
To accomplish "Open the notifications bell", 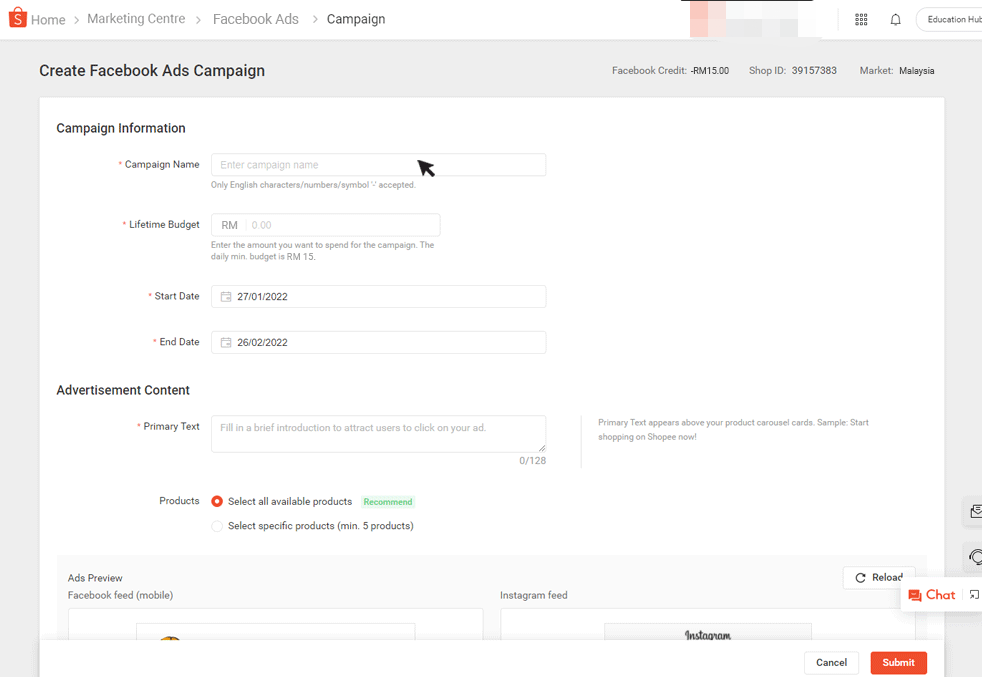I will pos(895,20).
